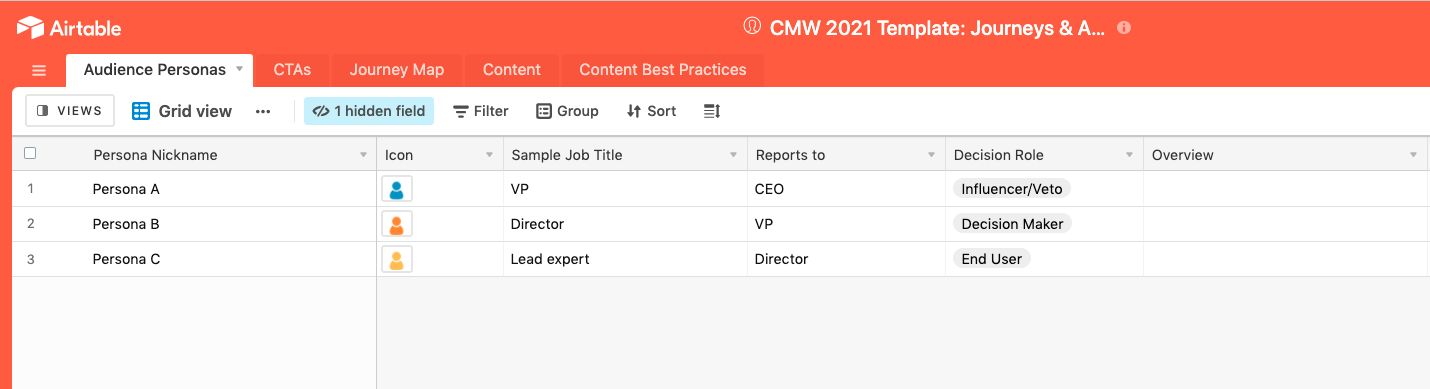Image resolution: width=1430 pixels, height=389 pixels.
Task: Click the Airtable logo
Action: [69, 27]
